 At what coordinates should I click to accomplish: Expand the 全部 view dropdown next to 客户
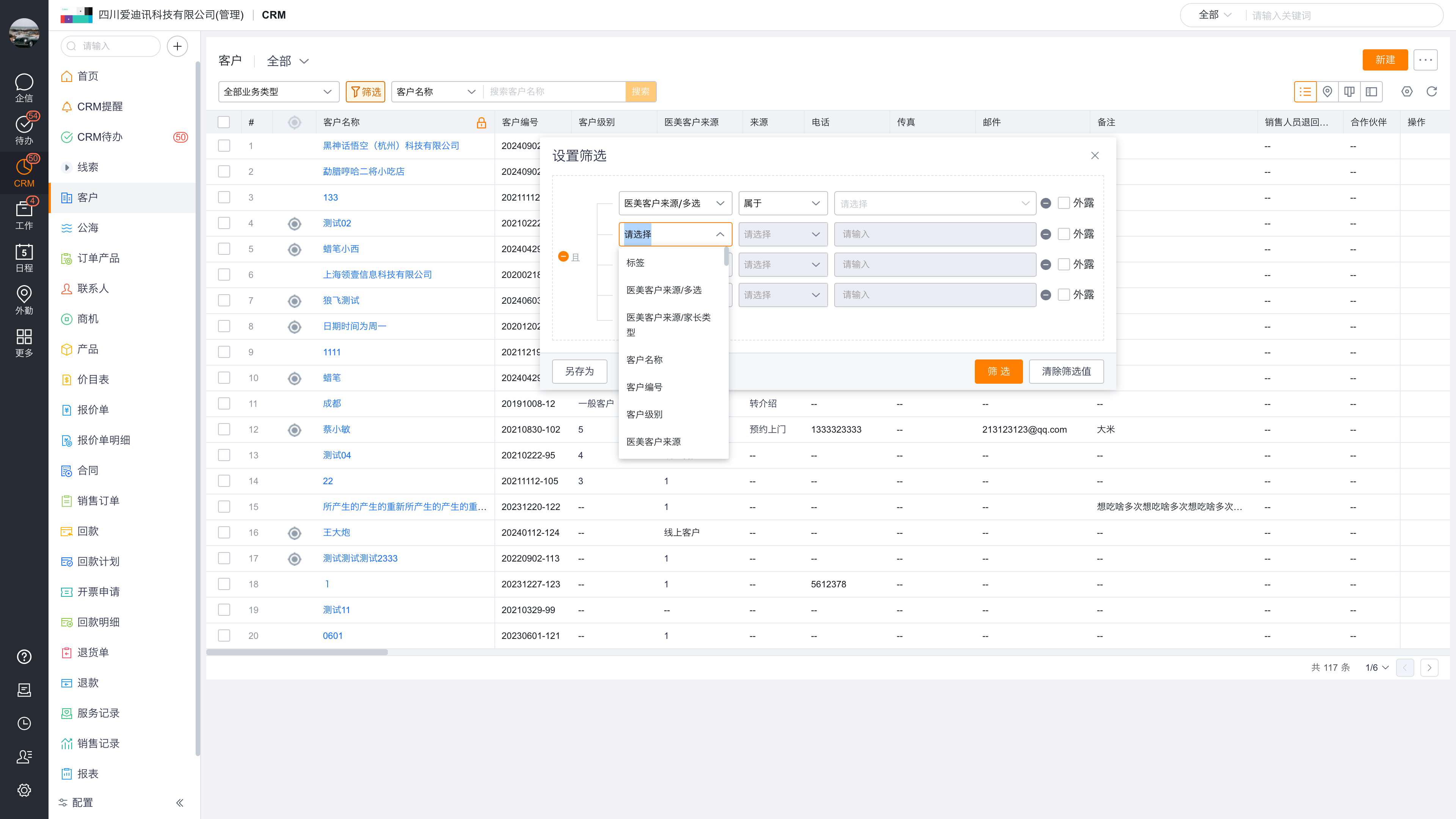pyautogui.click(x=288, y=61)
